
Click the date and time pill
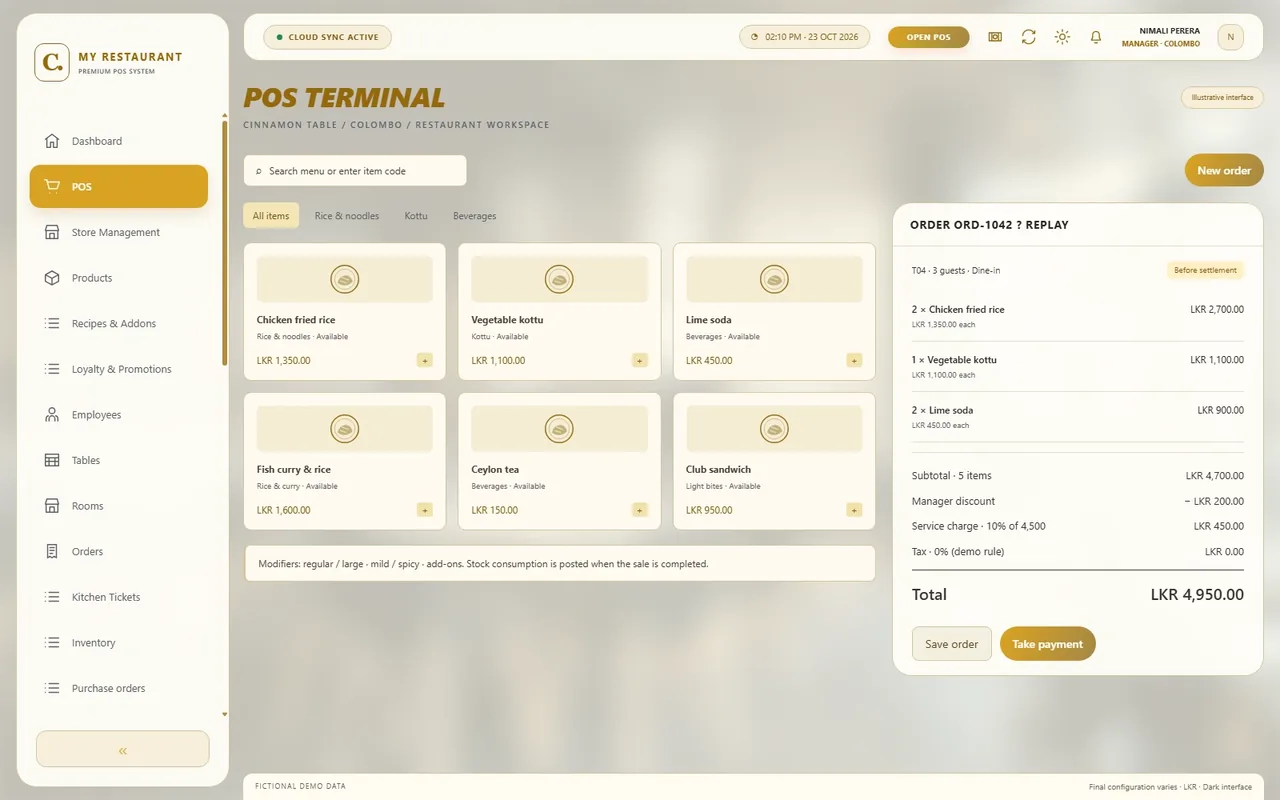tap(805, 37)
